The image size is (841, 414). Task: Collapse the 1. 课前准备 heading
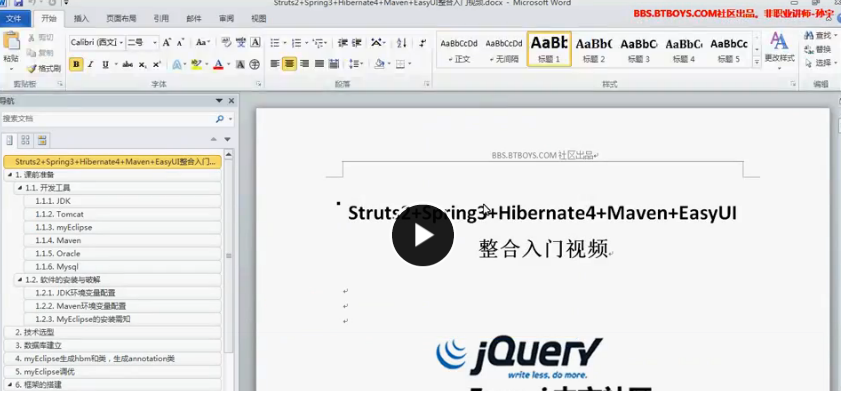tap(10, 175)
